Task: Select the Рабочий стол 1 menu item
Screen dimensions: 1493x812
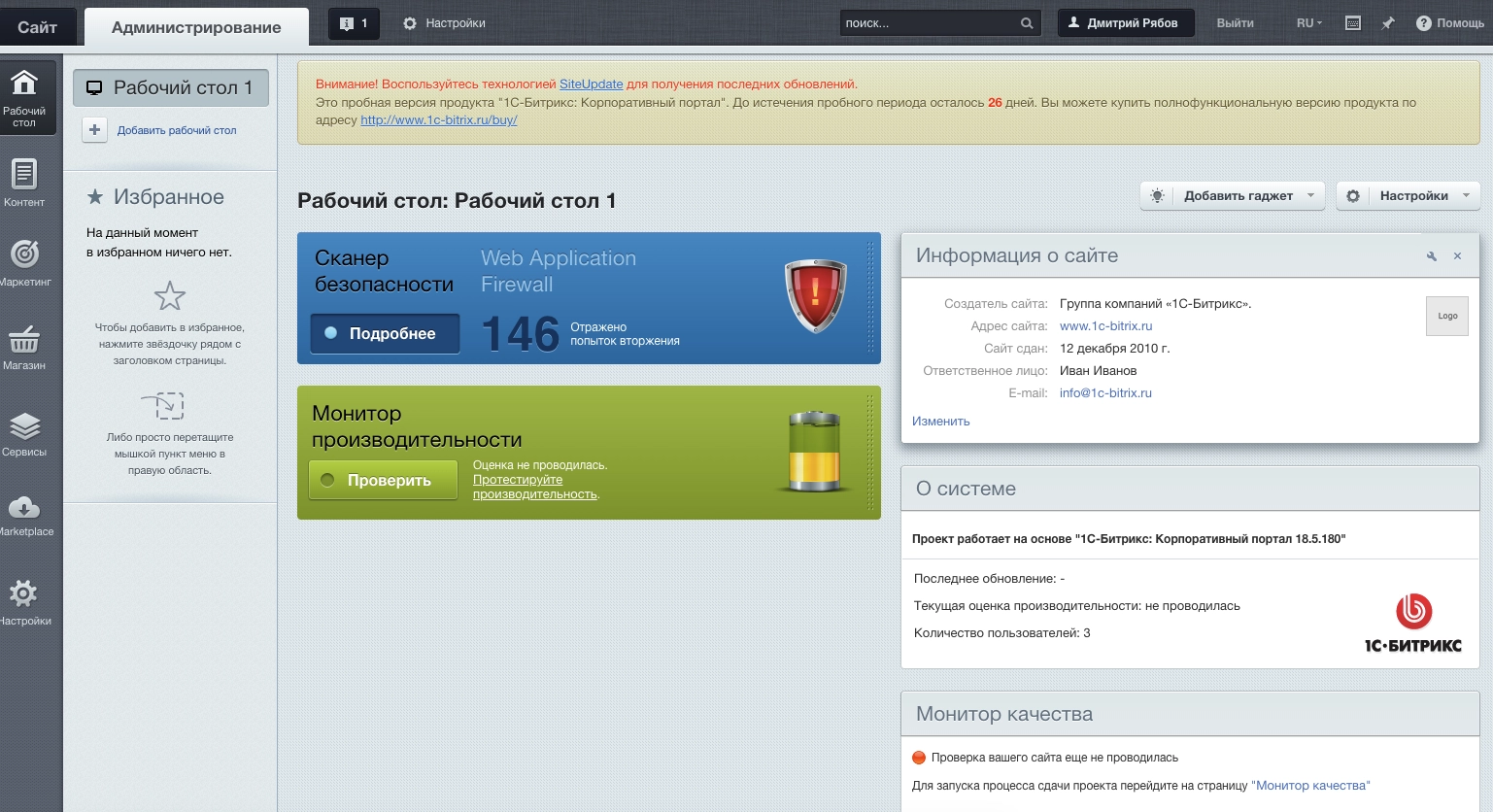Action: pyautogui.click(x=171, y=88)
